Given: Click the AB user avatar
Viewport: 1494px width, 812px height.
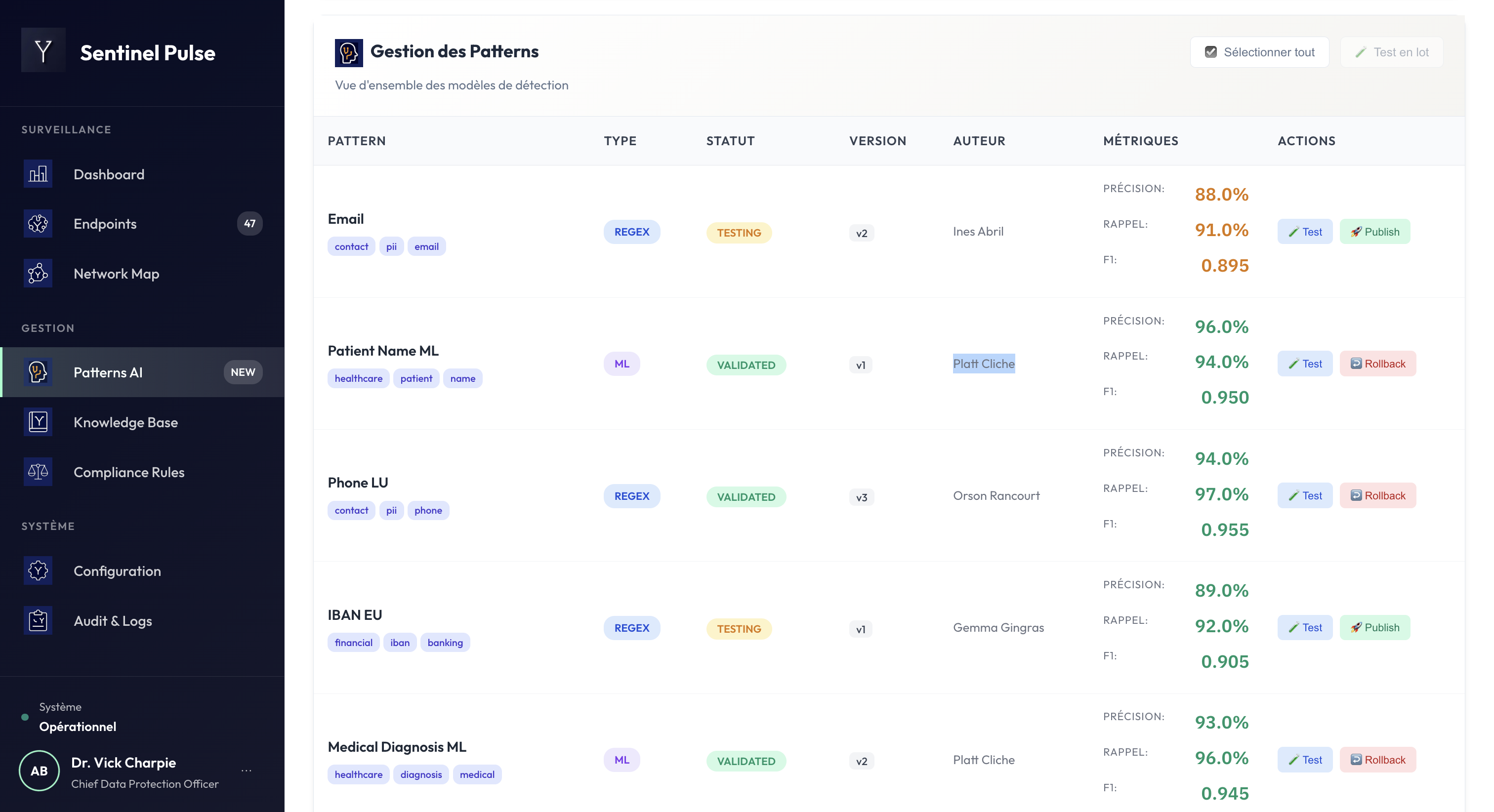Looking at the screenshot, I should tap(39, 771).
